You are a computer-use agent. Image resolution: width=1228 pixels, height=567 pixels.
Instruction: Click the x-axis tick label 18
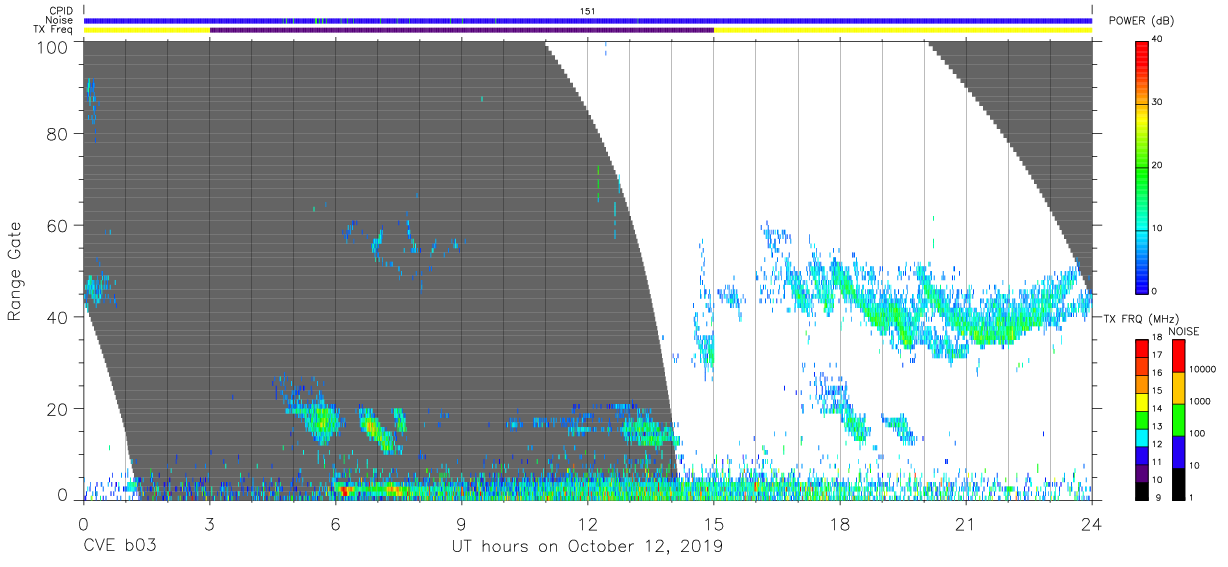(x=840, y=523)
